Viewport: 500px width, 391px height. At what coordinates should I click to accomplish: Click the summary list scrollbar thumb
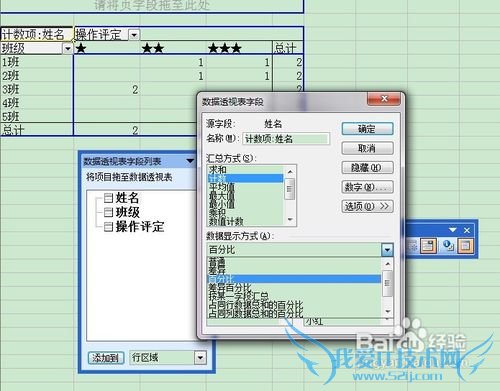coord(290,189)
